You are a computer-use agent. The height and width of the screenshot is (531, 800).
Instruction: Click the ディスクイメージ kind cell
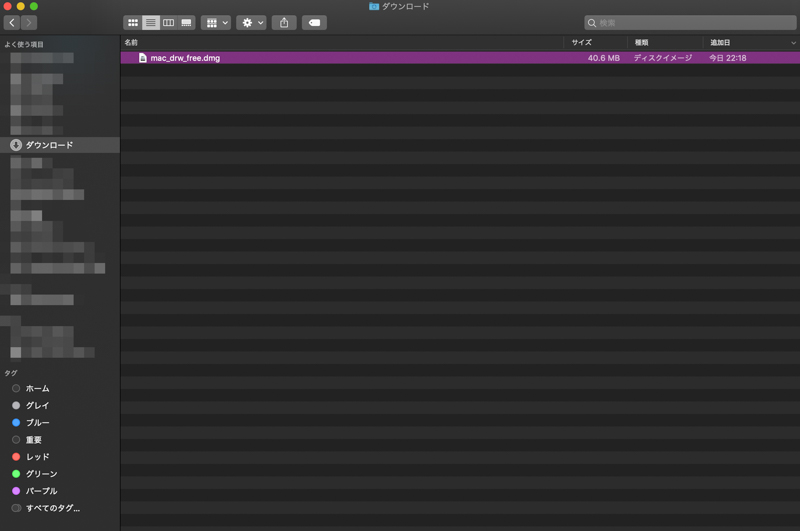[x=663, y=58]
